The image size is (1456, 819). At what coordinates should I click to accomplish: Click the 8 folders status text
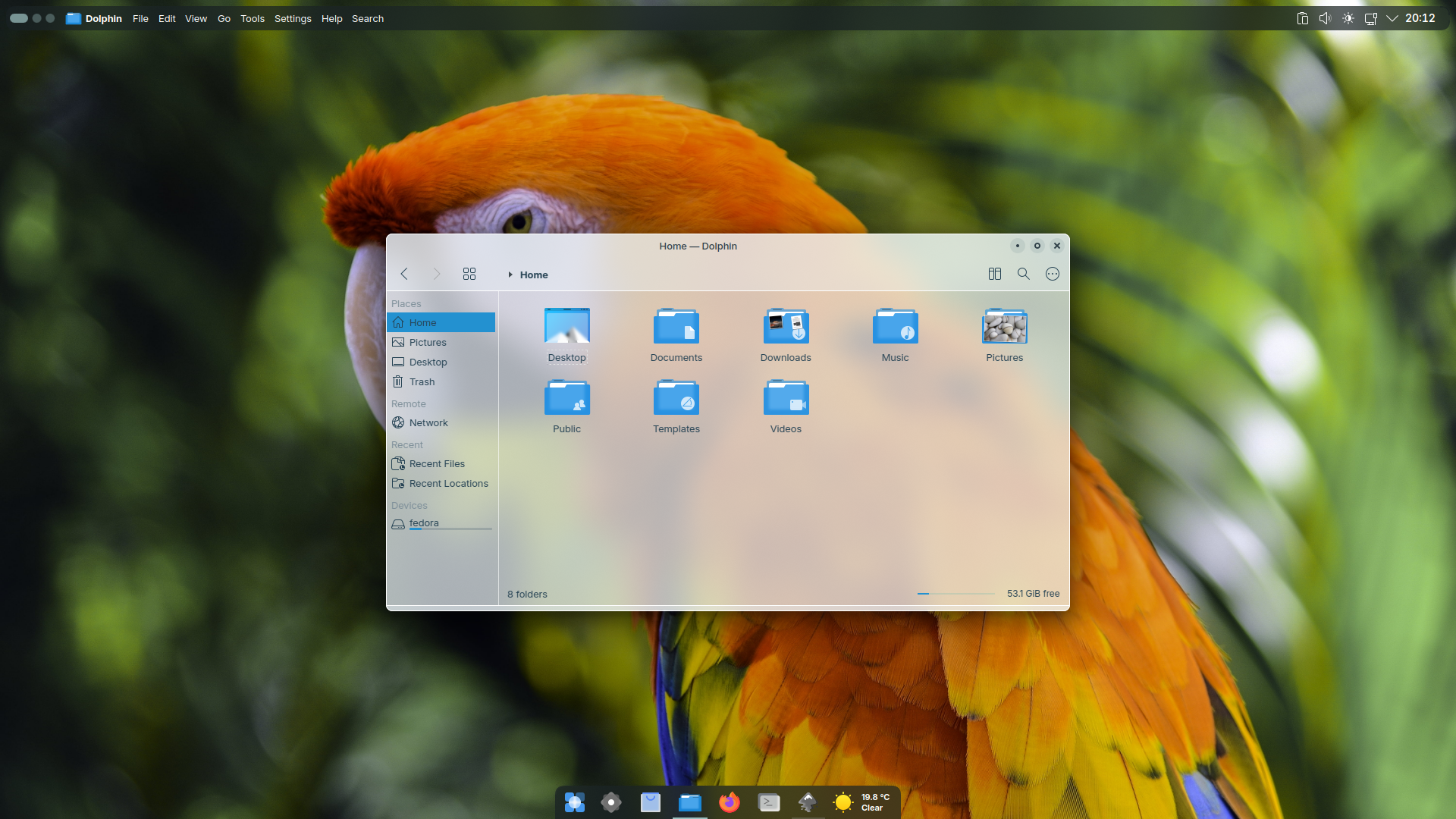[527, 595]
